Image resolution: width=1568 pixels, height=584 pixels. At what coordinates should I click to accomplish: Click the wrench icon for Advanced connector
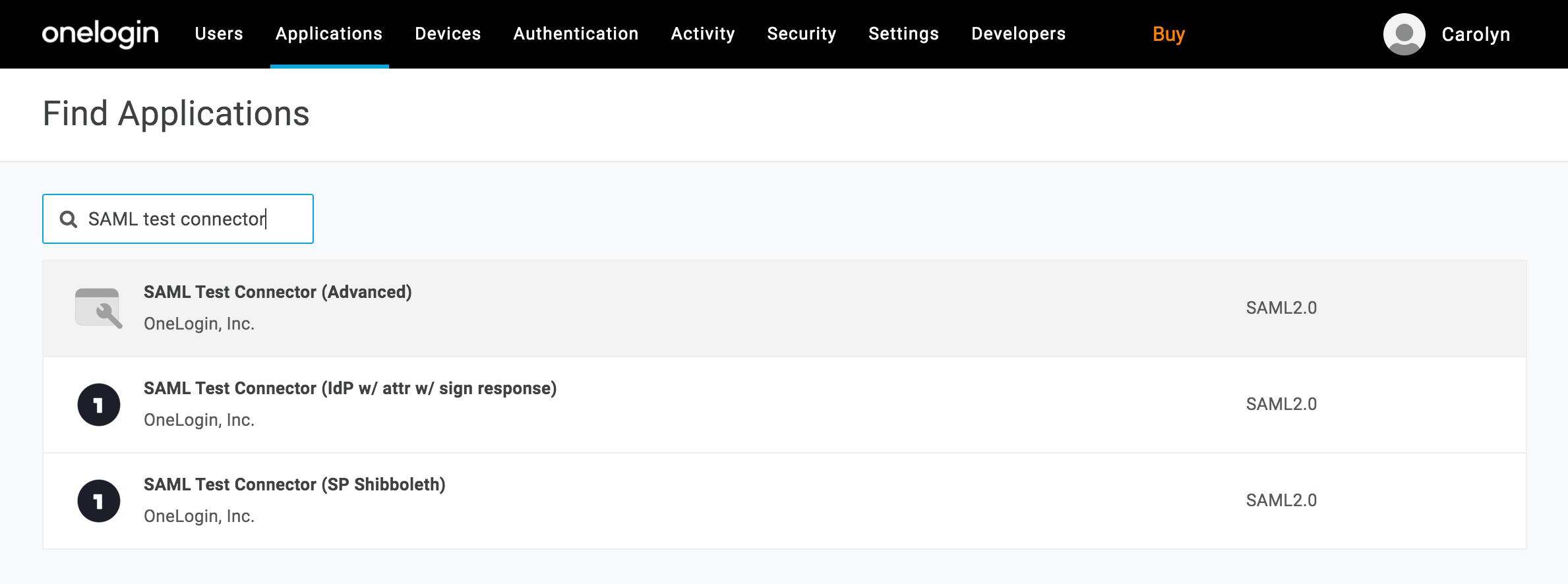(x=98, y=308)
